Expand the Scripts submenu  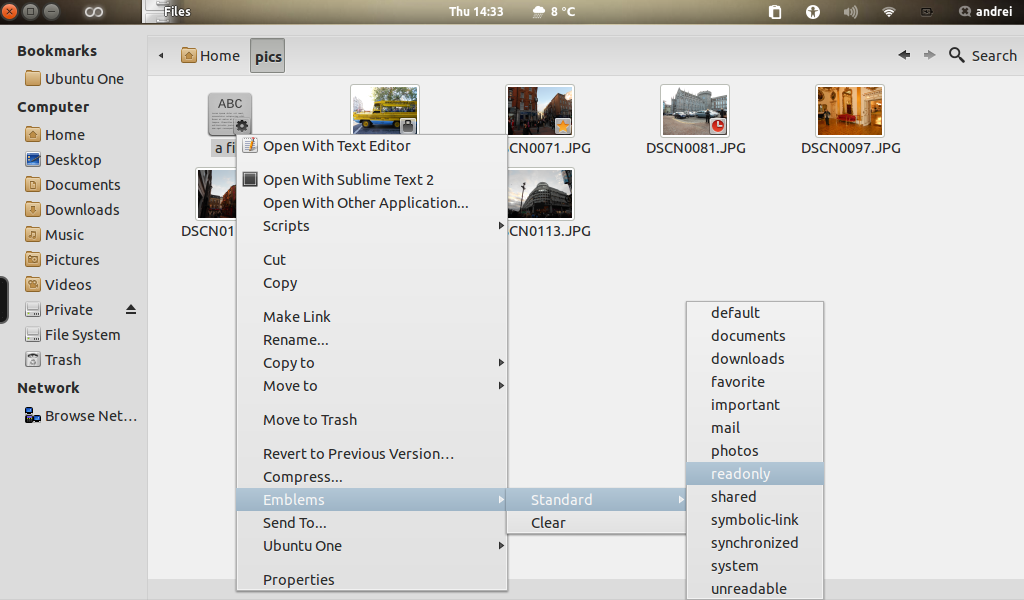286,226
